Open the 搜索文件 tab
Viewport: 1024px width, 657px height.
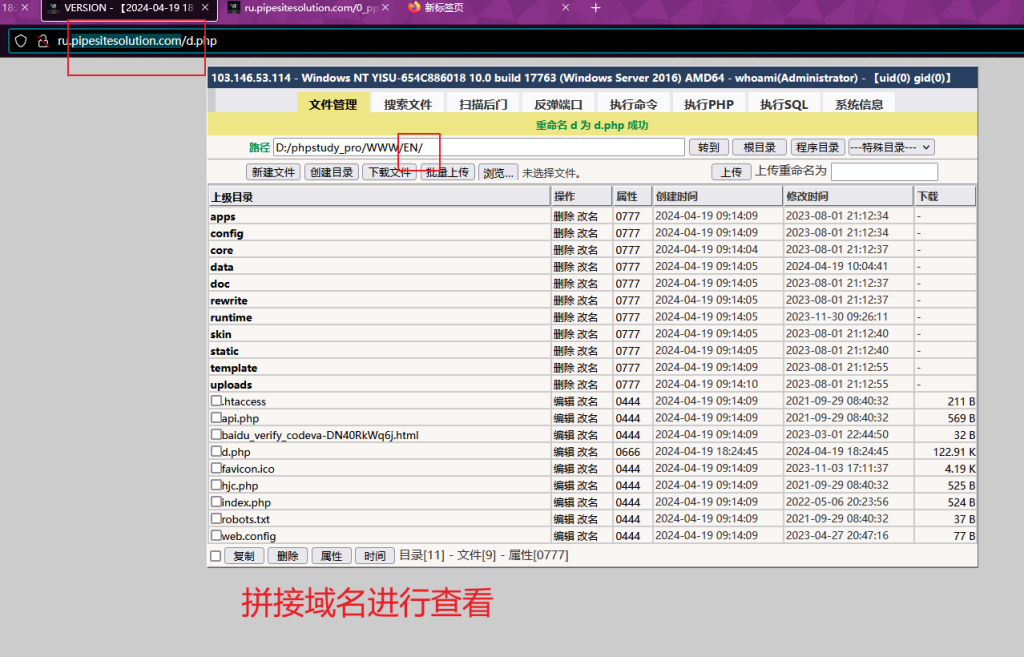pos(408,104)
